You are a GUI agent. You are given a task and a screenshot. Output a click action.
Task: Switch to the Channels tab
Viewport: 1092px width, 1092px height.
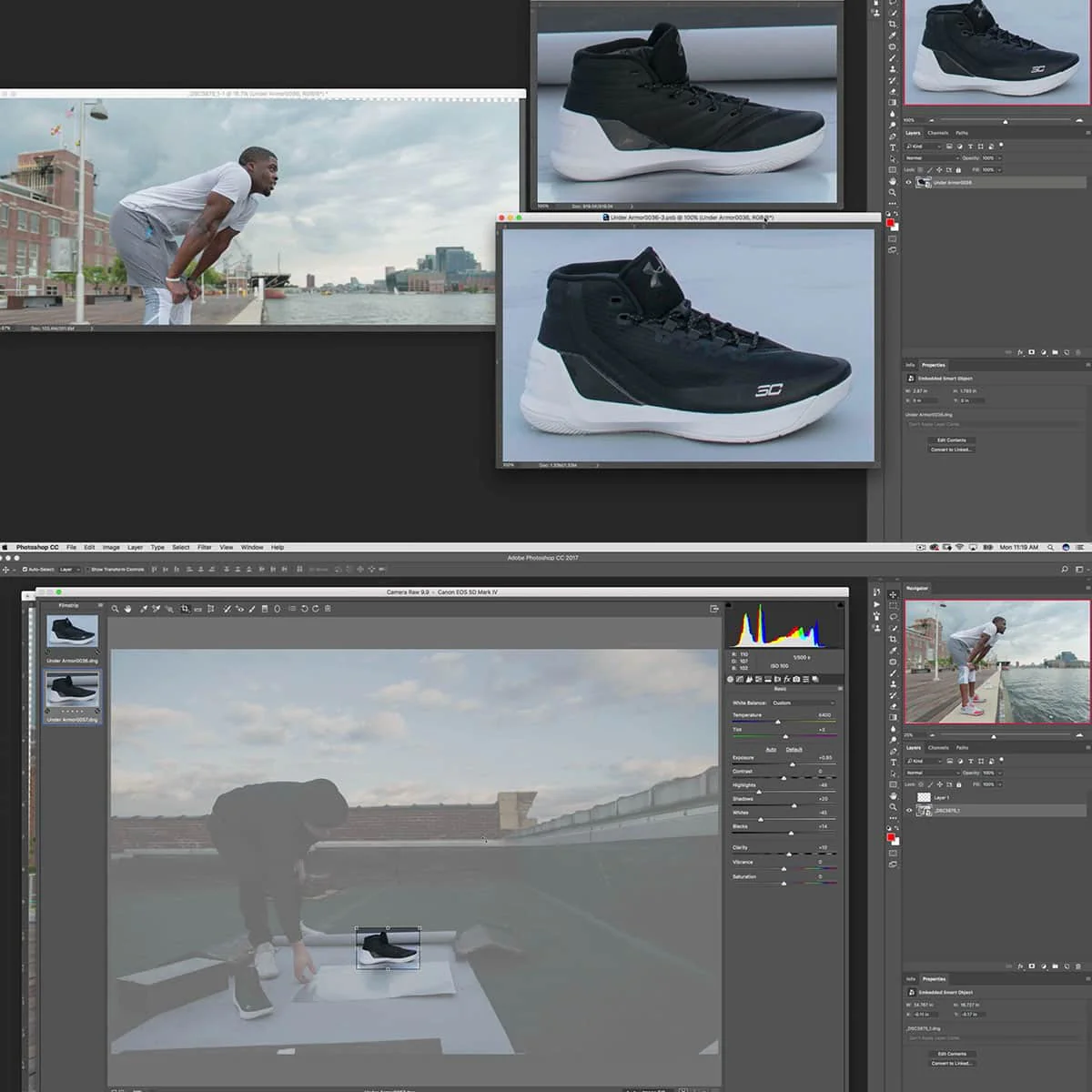click(939, 748)
